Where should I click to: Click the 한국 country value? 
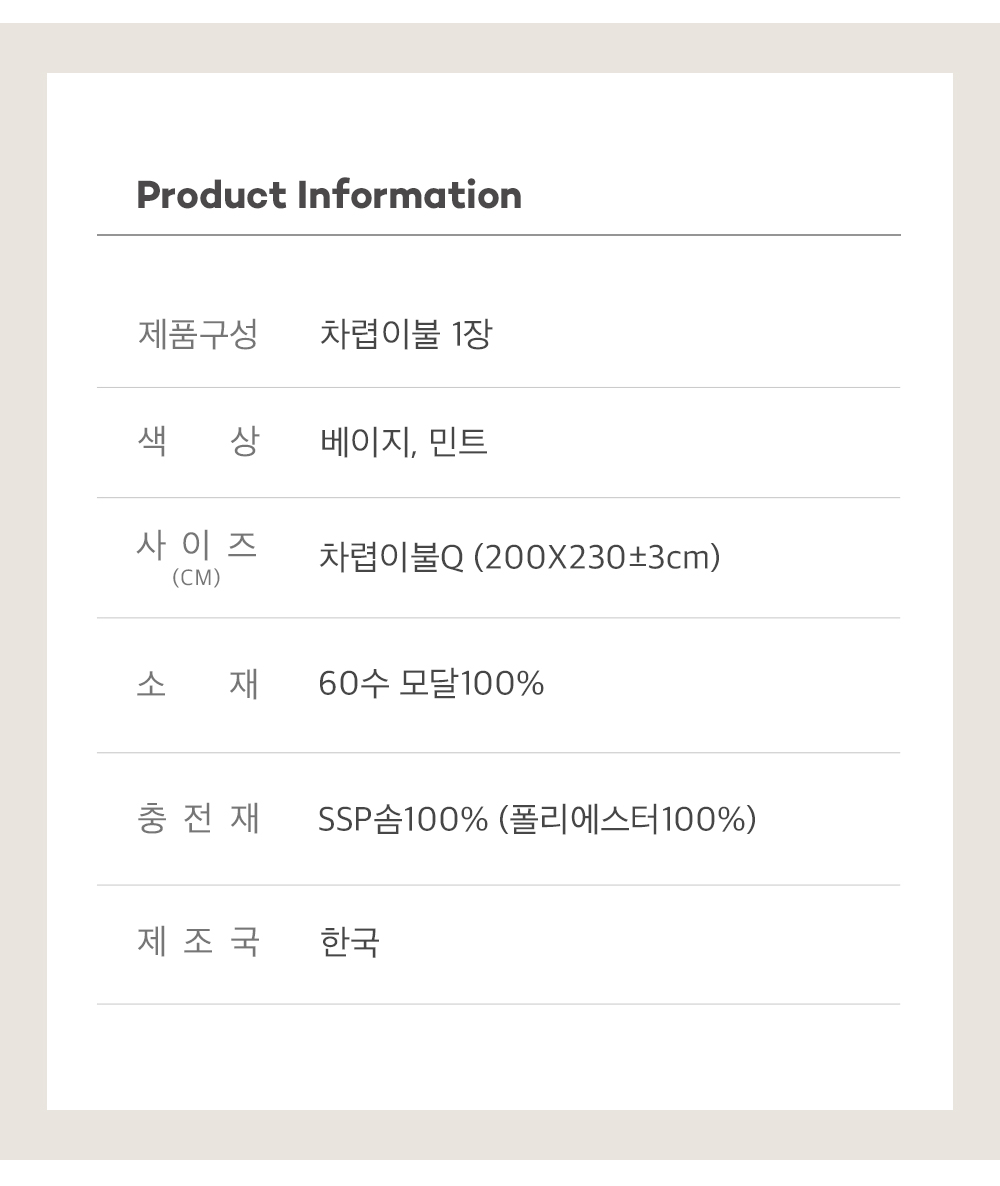coord(349,942)
